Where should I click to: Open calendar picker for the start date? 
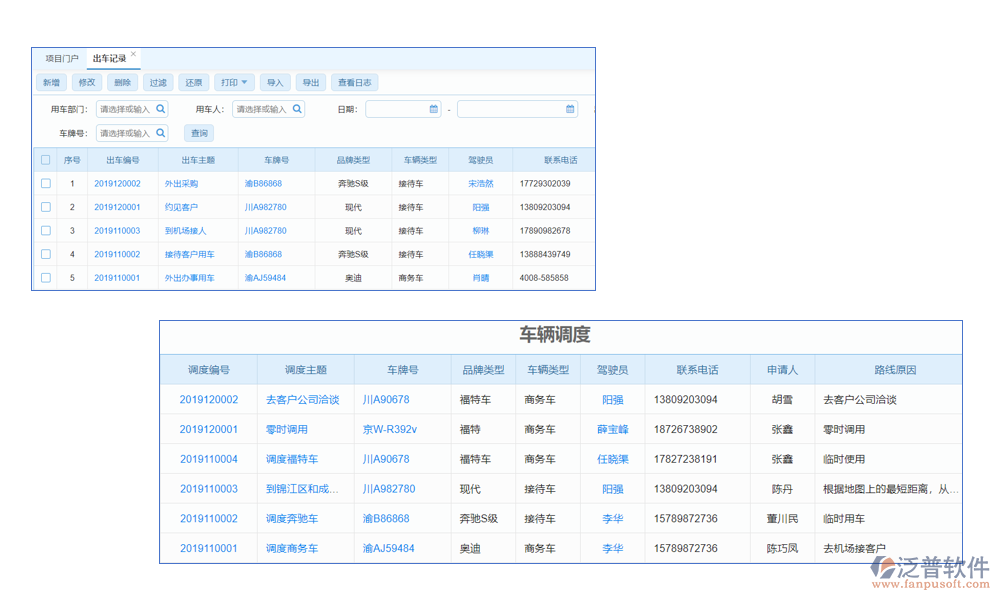[x=432, y=108]
